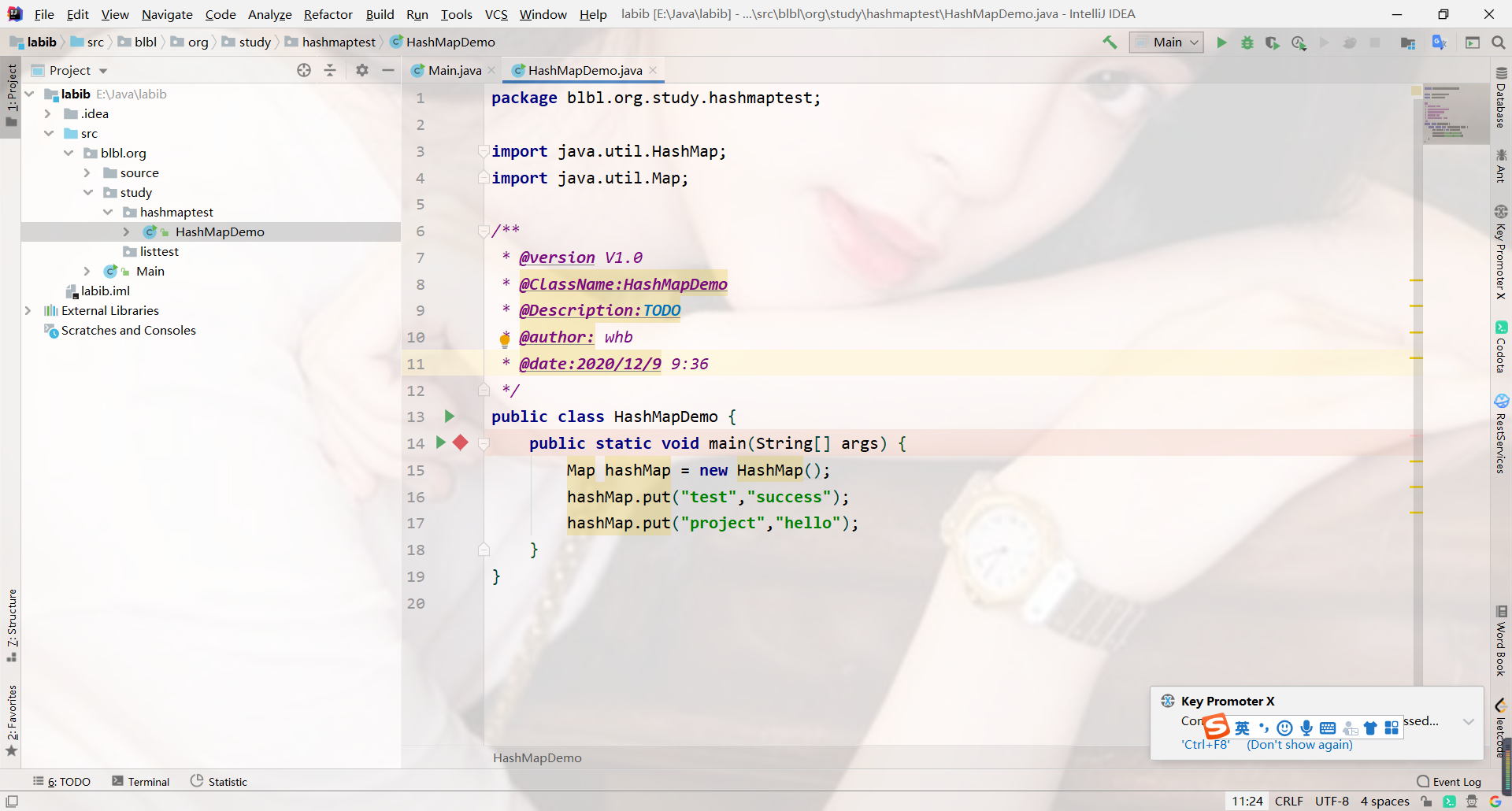1512x811 pixels.
Task: Expand the source package
Action: tap(87, 172)
